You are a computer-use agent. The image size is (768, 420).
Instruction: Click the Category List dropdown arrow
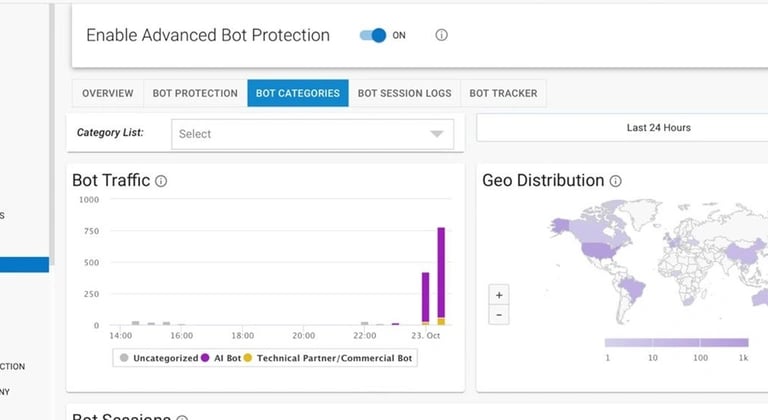coord(436,134)
